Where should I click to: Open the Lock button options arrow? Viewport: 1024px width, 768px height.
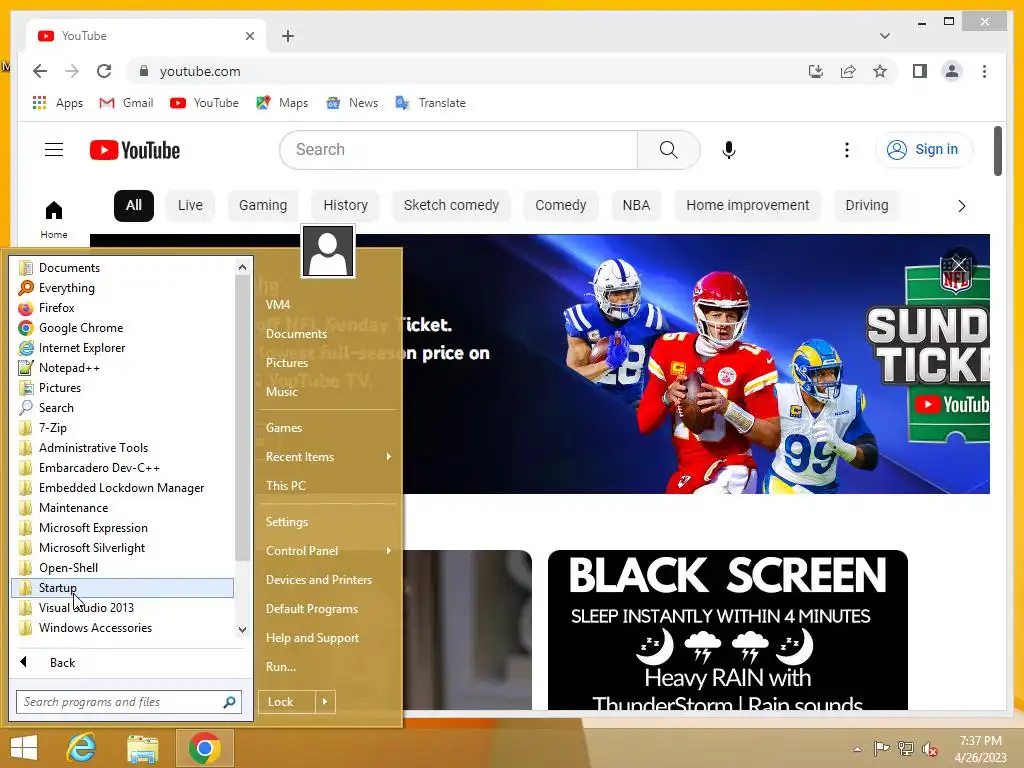coord(325,702)
